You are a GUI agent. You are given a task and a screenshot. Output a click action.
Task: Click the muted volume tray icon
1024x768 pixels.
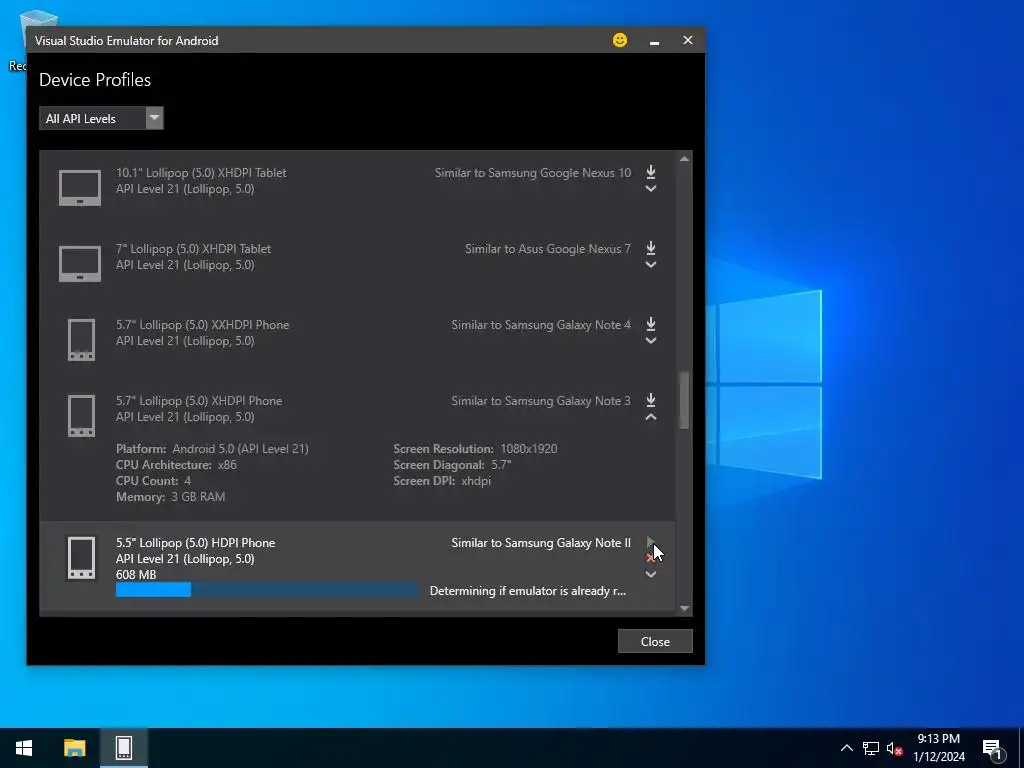pyautogui.click(x=895, y=748)
